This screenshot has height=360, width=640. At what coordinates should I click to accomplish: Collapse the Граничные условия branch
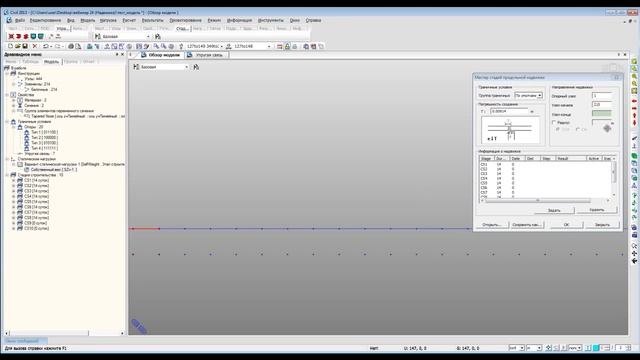pyautogui.click(x=7, y=122)
